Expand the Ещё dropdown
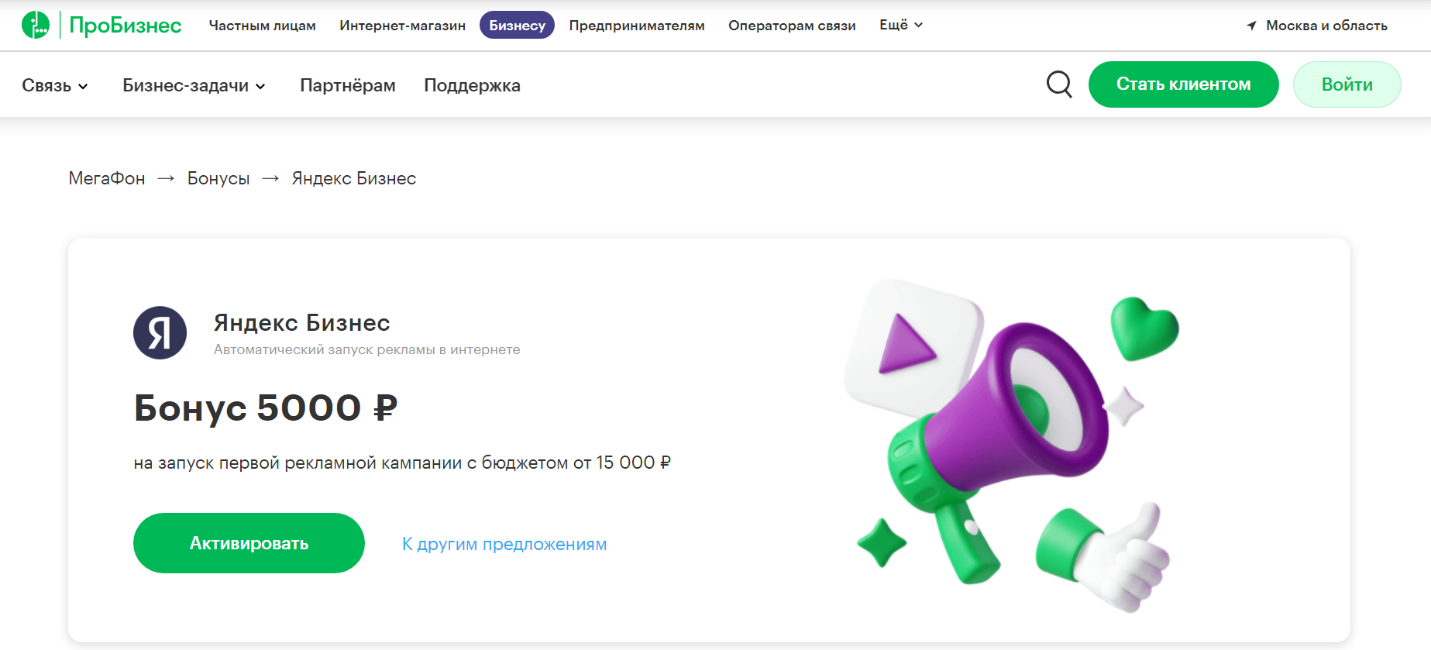 coord(901,25)
